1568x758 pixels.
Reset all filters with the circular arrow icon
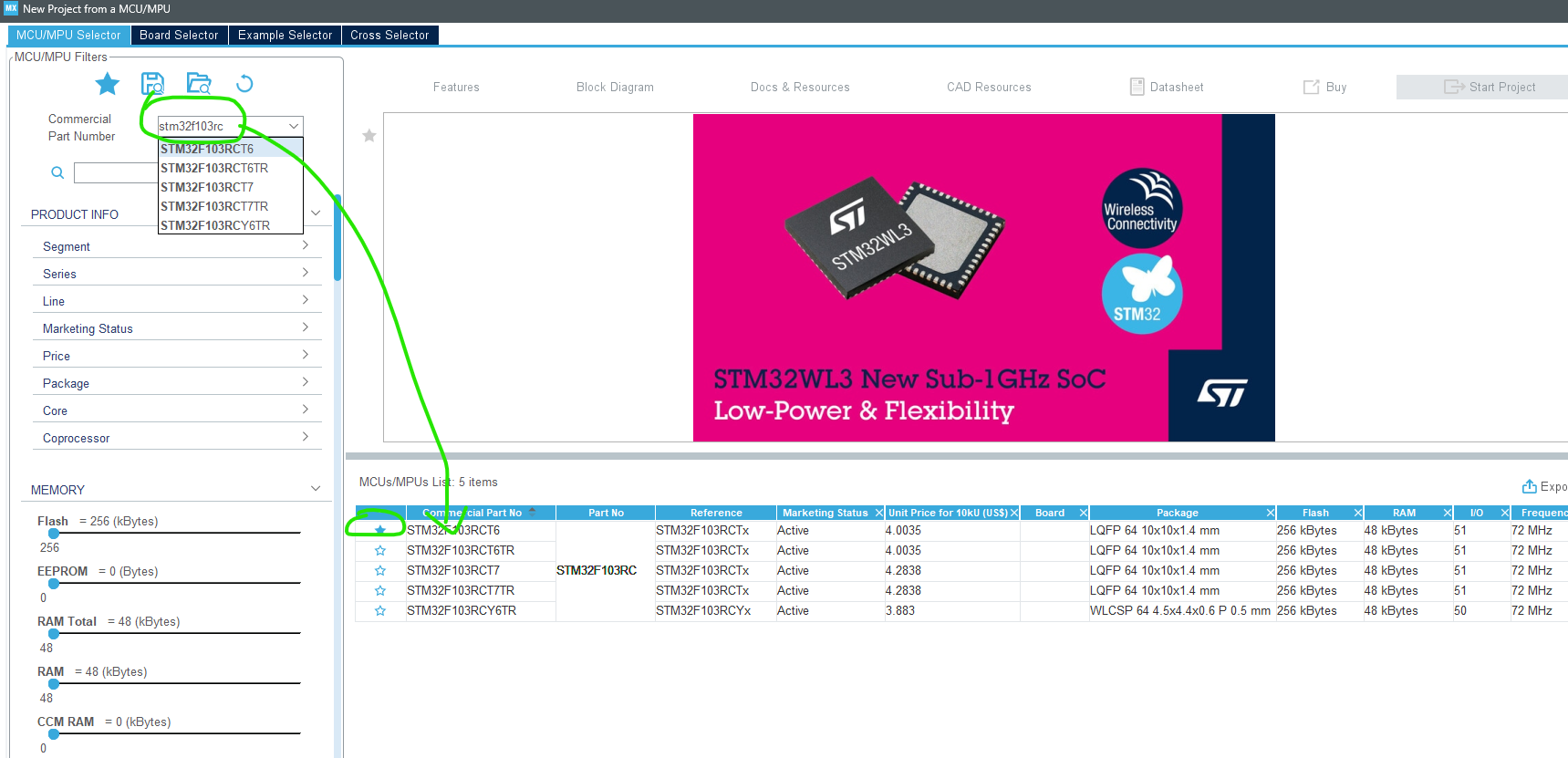[x=244, y=84]
